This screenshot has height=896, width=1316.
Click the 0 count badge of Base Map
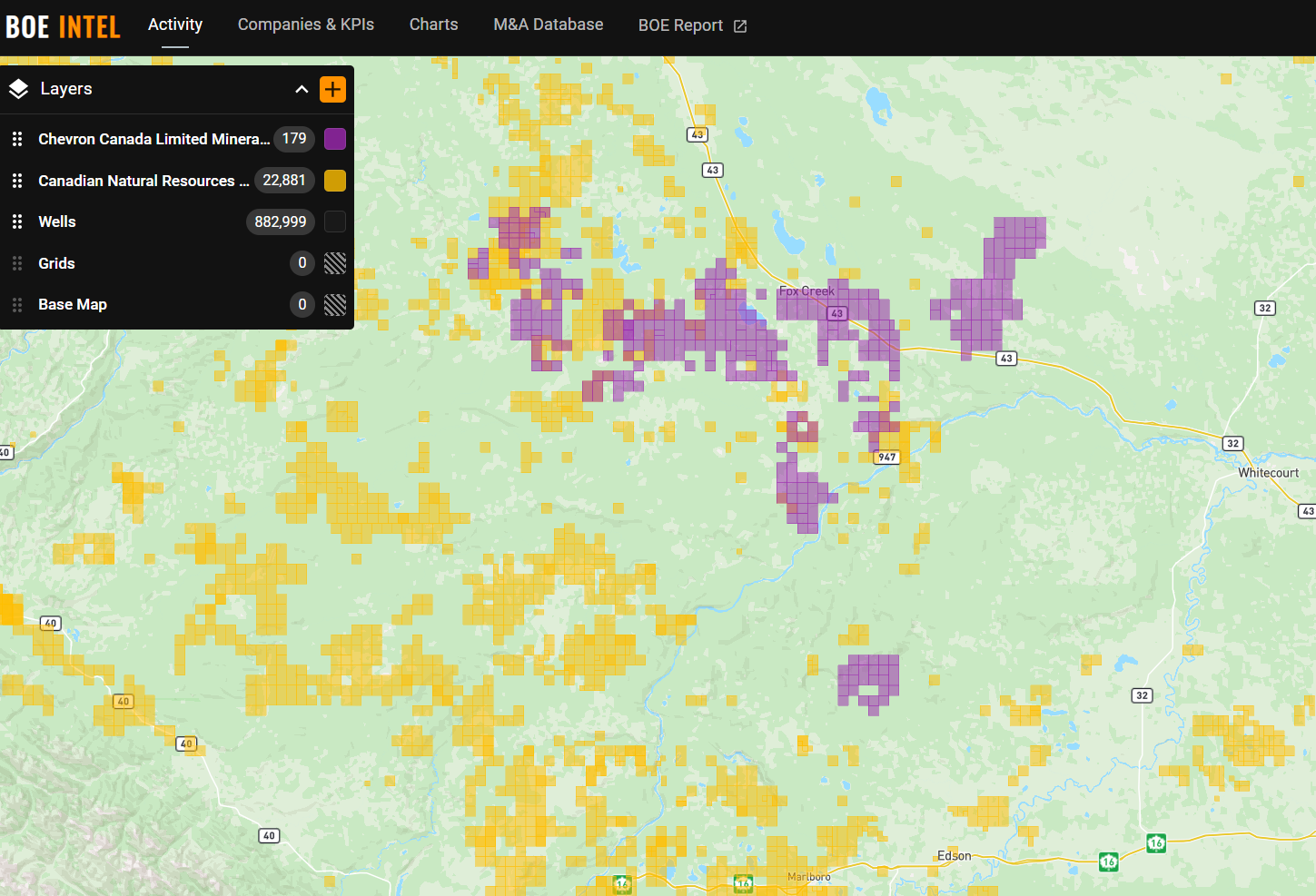click(x=302, y=304)
